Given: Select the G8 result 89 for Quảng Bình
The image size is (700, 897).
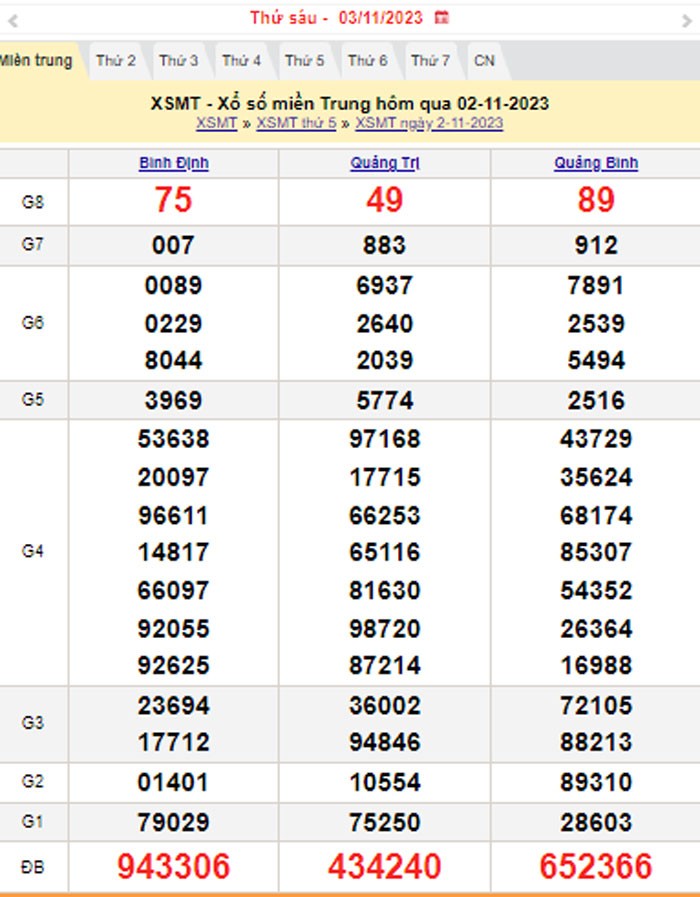Looking at the screenshot, I should (596, 201).
